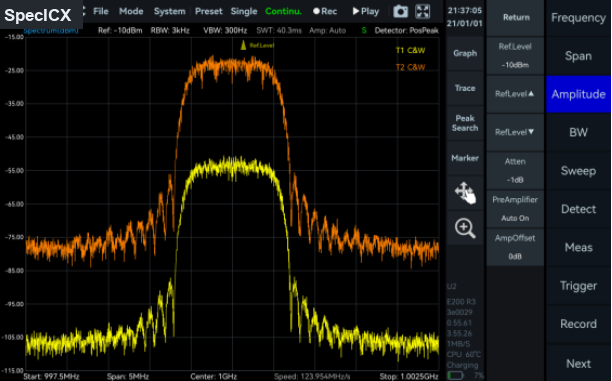Switch to Single sweep mode
Screen dimensions: 612x381
coord(244,11)
